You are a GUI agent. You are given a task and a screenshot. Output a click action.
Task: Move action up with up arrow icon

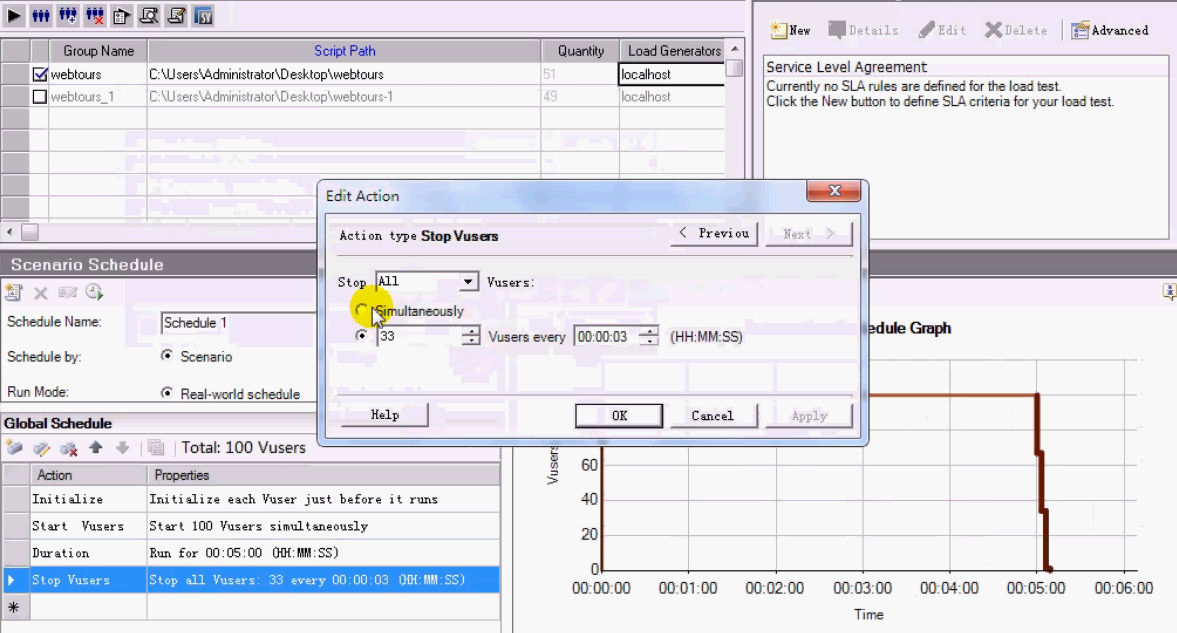point(95,448)
